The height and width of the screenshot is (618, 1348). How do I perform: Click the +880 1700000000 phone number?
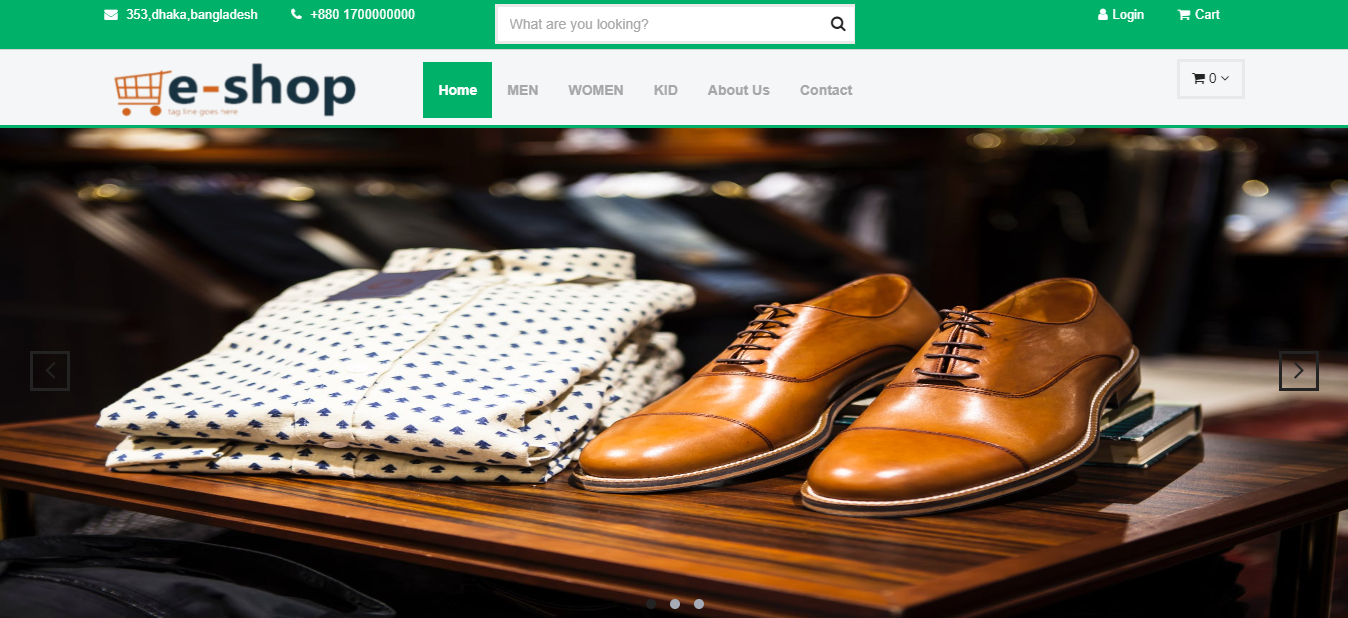(x=362, y=15)
